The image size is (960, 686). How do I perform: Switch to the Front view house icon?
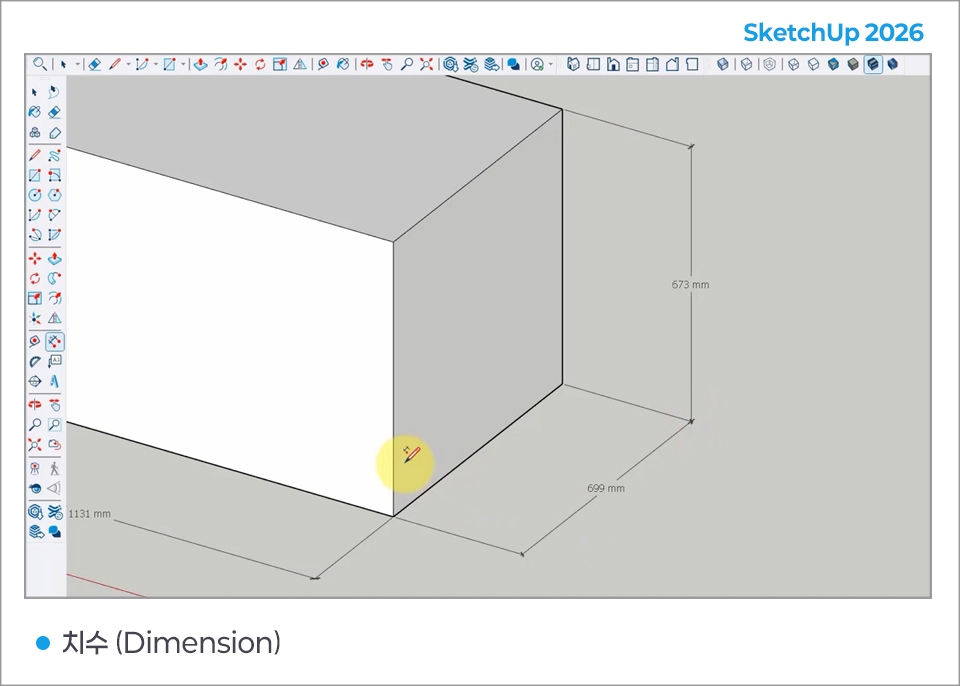tap(613, 64)
